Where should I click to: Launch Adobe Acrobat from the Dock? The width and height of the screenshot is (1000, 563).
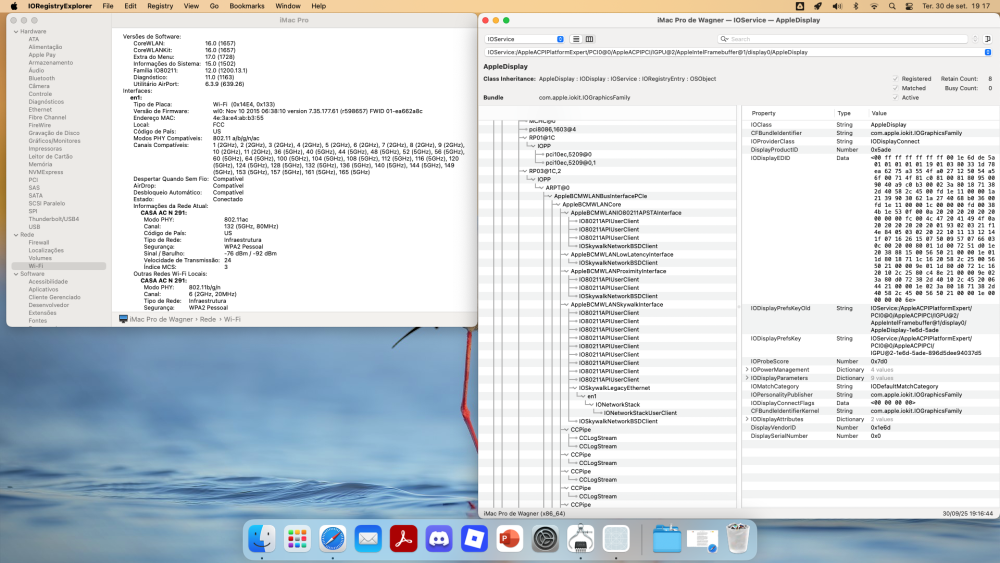click(x=404, y=539)
